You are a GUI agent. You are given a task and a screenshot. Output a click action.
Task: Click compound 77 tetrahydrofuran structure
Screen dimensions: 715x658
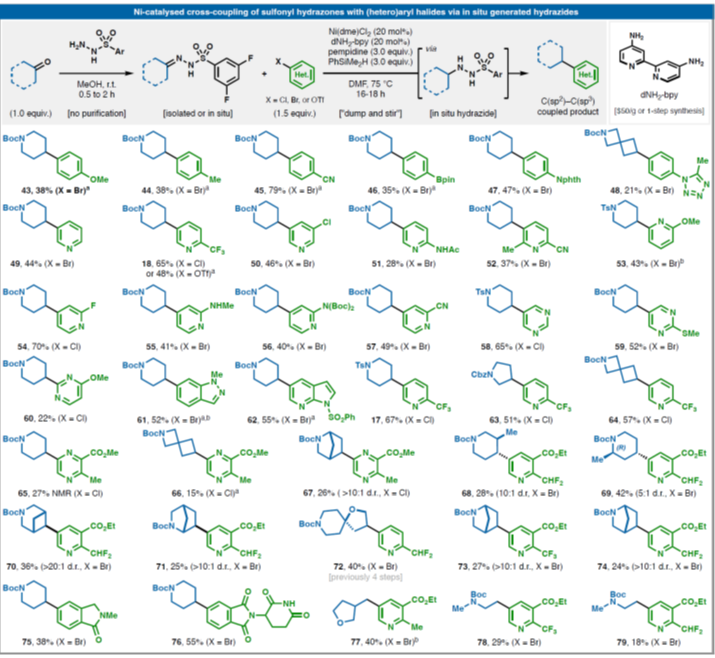tap(384, 613)
